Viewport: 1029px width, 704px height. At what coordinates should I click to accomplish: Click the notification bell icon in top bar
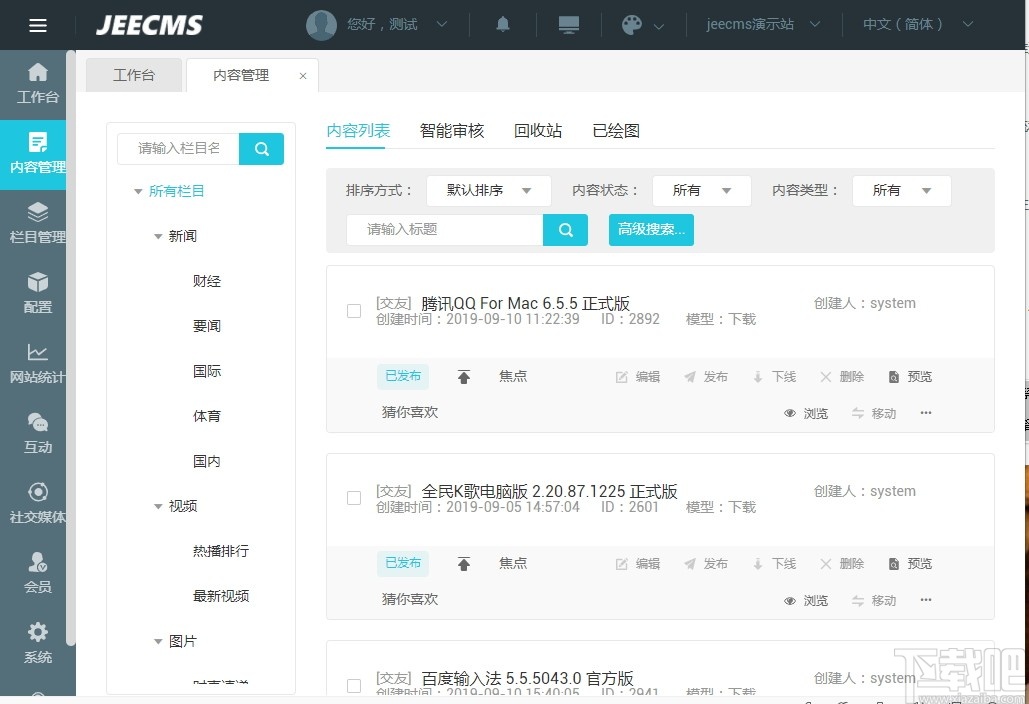(502, 24)
